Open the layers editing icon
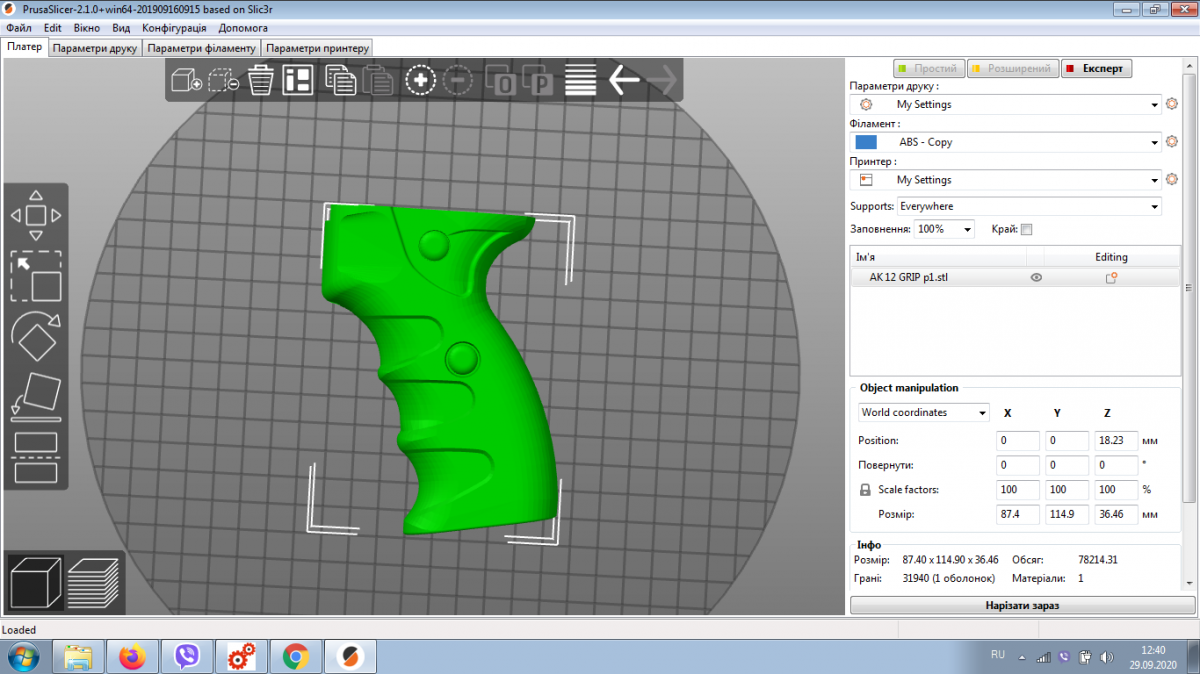Image resolution: width=1200 pixels, height=674 pixels. click(x=580, y=81)
